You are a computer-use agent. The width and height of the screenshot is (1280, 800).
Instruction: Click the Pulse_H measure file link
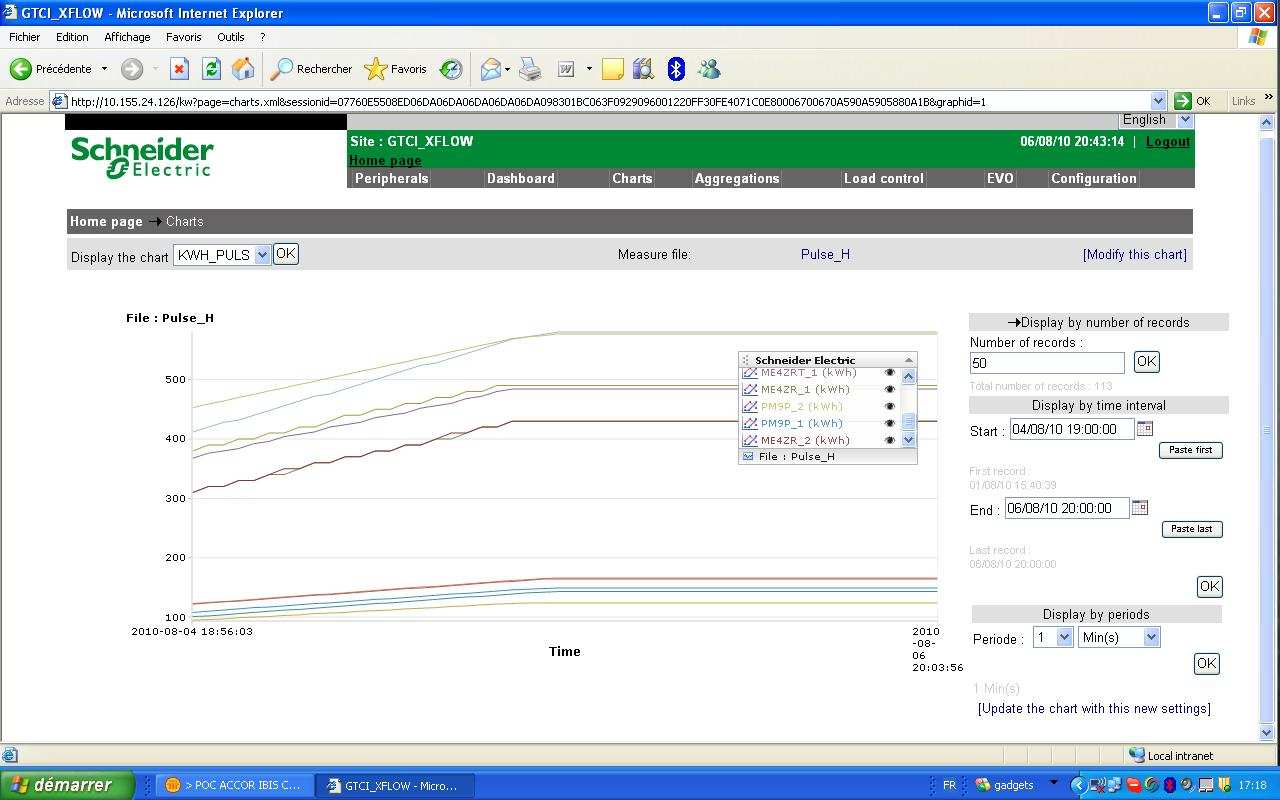(825, 254)
